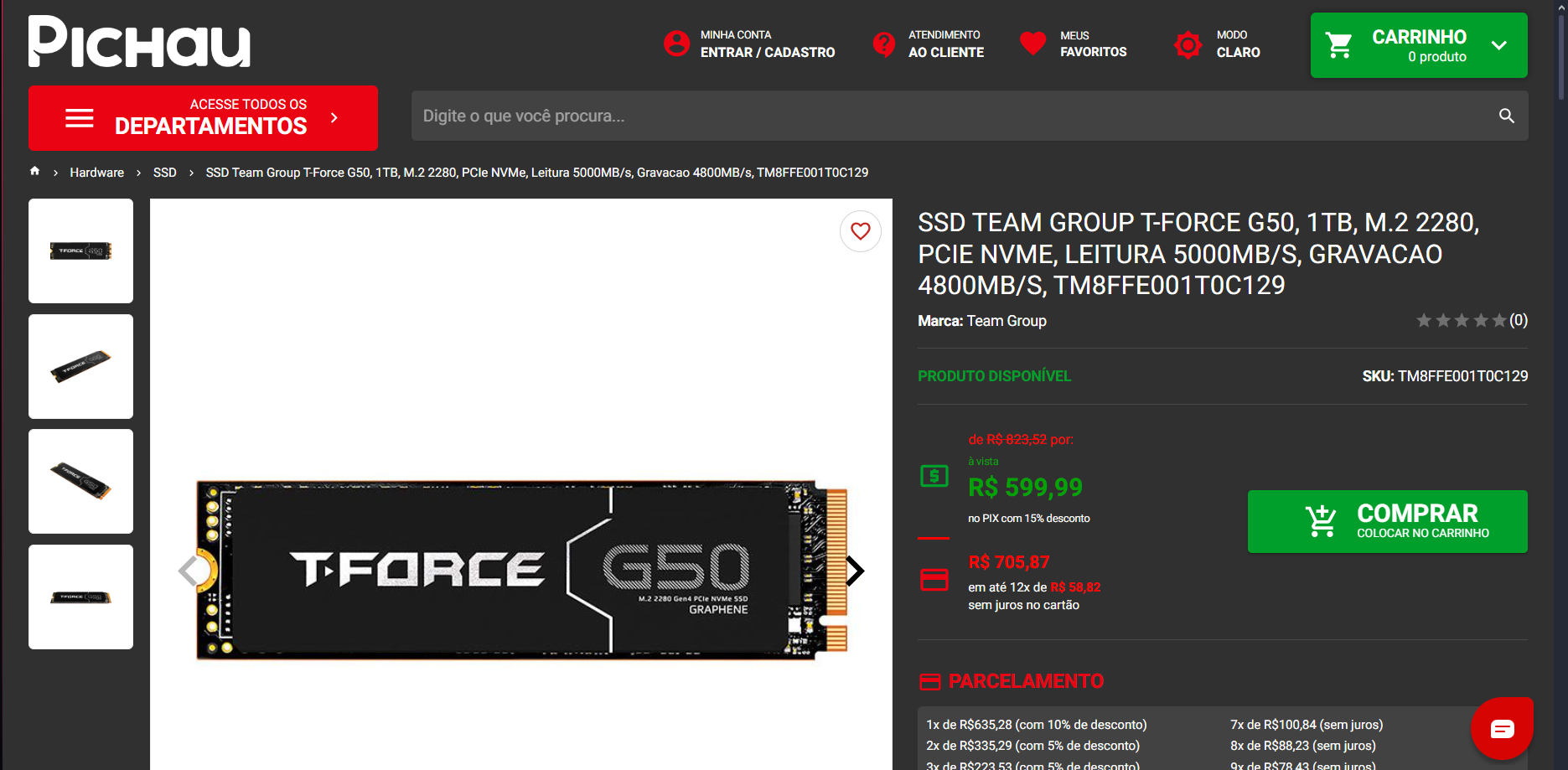The image size is (1568, 770).
Task: Open Minha Conta user icon
Action: 676,44
